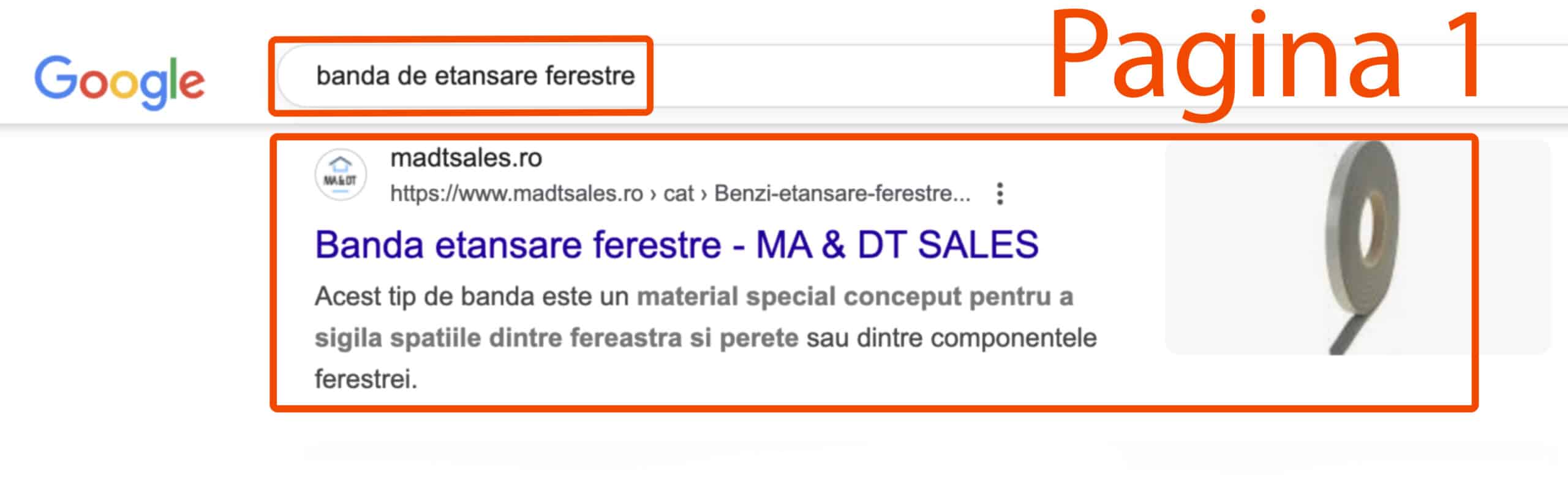Select the "Benzi-etansare-ferestre..." breadcrumb segment

click(x=842, y=193)
